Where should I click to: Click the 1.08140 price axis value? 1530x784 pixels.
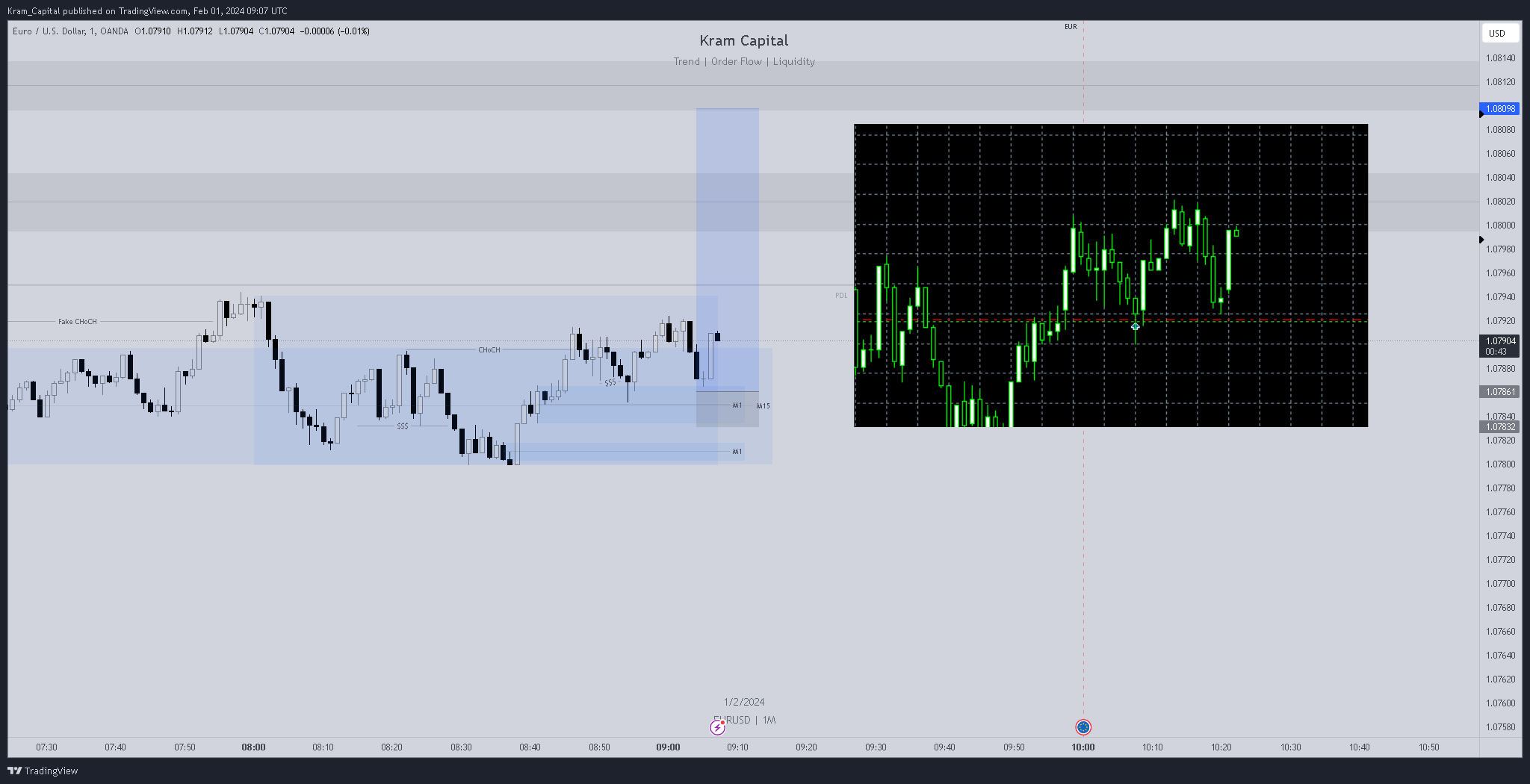pos(1500,58)
